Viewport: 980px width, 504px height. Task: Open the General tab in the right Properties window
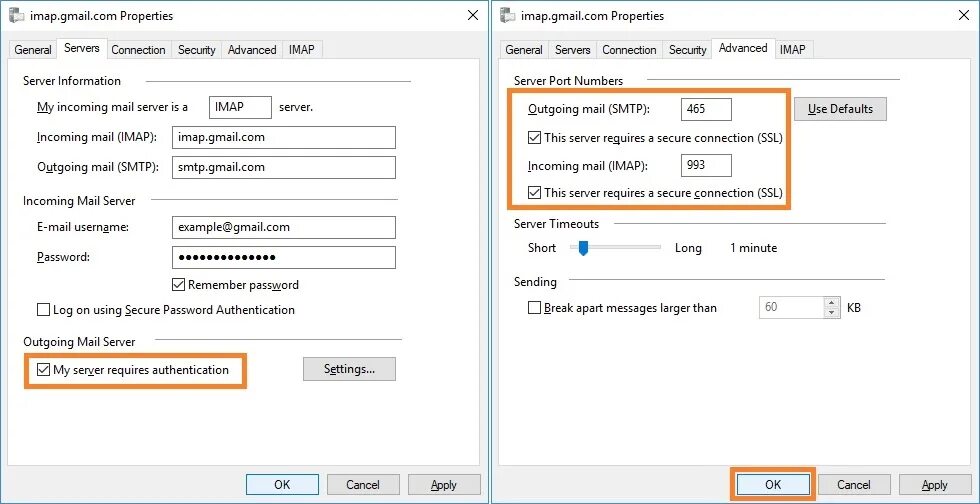524,50
